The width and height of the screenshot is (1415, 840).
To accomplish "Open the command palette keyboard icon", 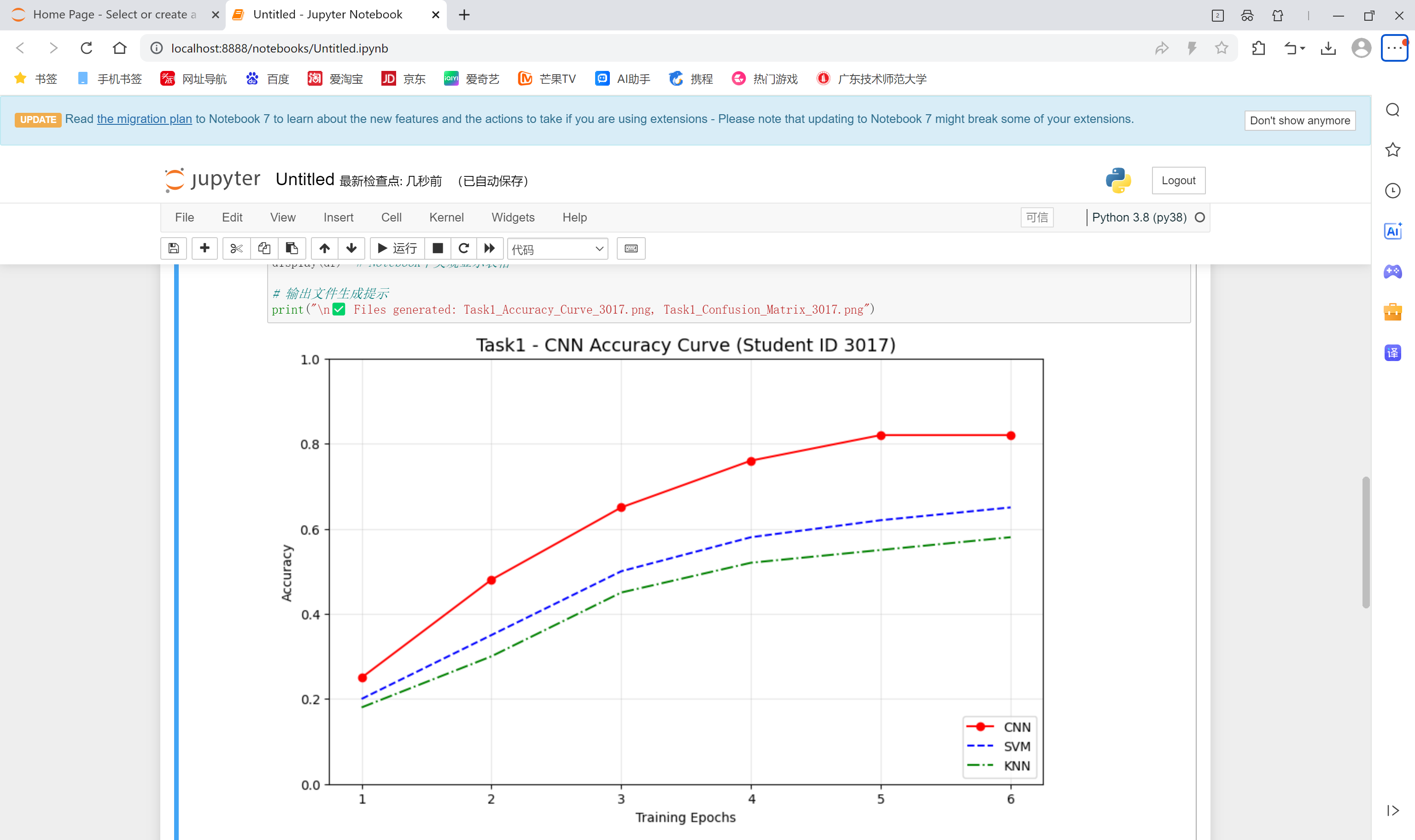I will (x=631, y=249).
